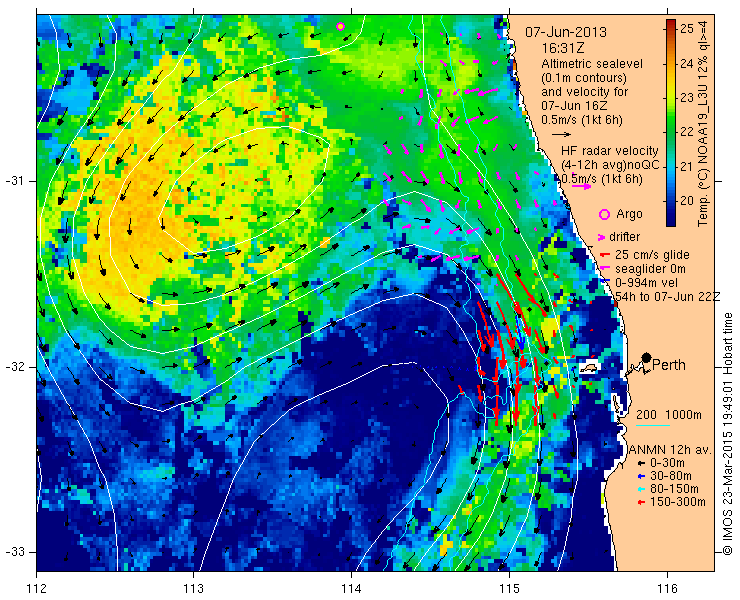Select the magenta Argo circle legend symbol
This screenshot has height=600, width=740.
pyautogui.click(x=604, y=214)
